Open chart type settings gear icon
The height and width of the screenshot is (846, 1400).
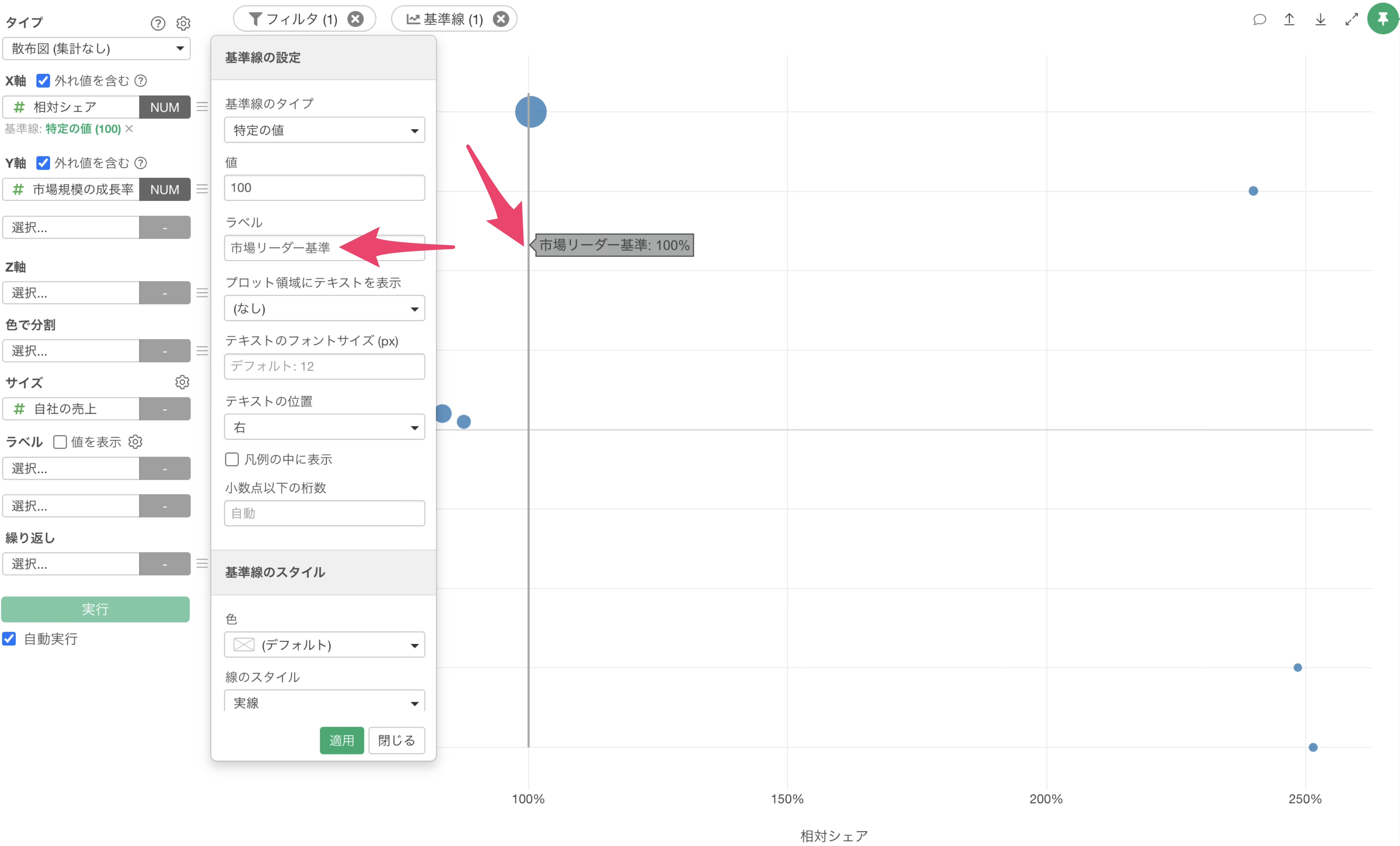pos(183,23)
